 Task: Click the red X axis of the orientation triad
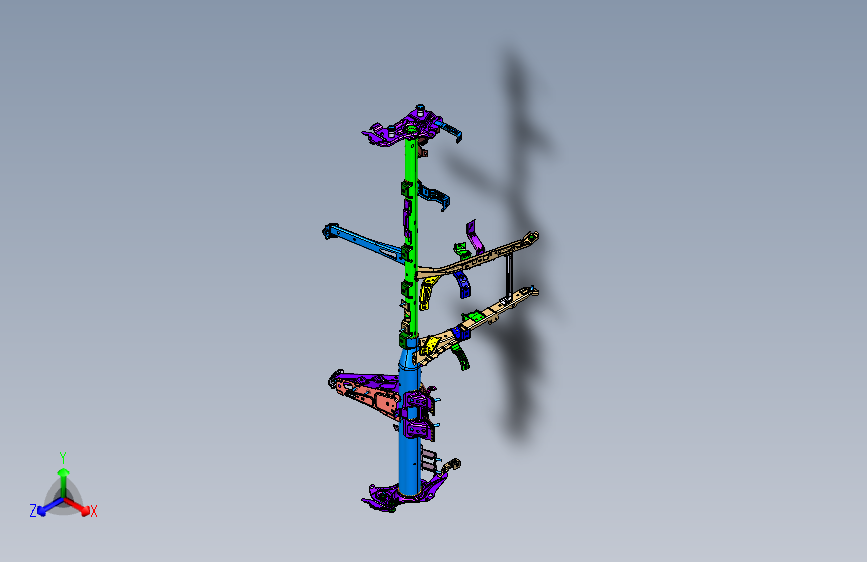(x=77, y=506)
